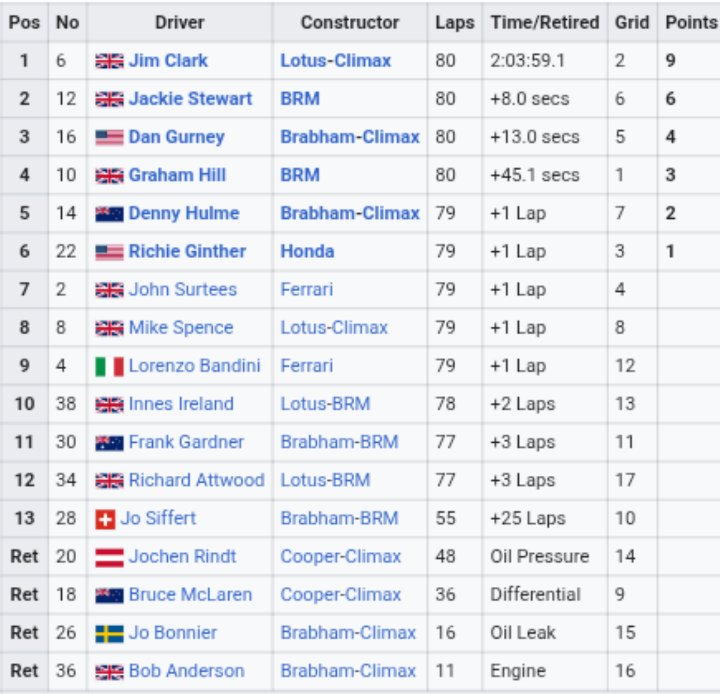Open Lotus-Climax link in Jim Clark's row
This screenshot has width=720, height=694.
tap(336, 61)
